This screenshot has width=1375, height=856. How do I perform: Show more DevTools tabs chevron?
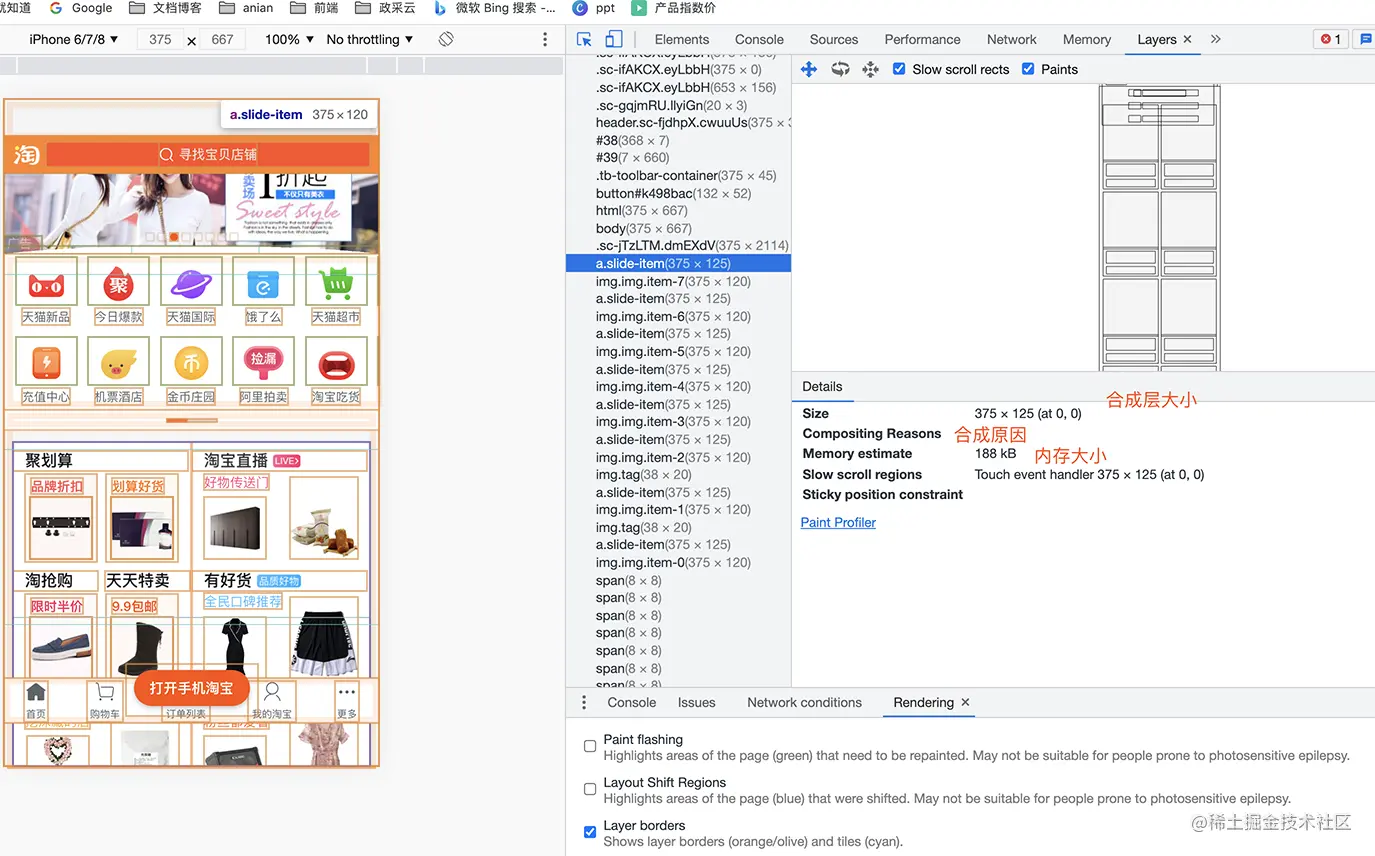(x=1216, y=39)
